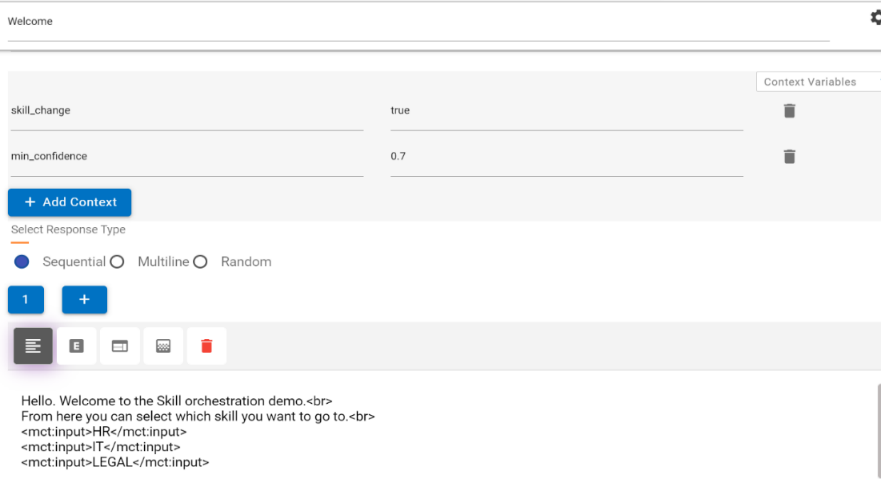The image size is (881, 479).
Task: Select the entity 'E' response icon
Action: tap(76, 346)
